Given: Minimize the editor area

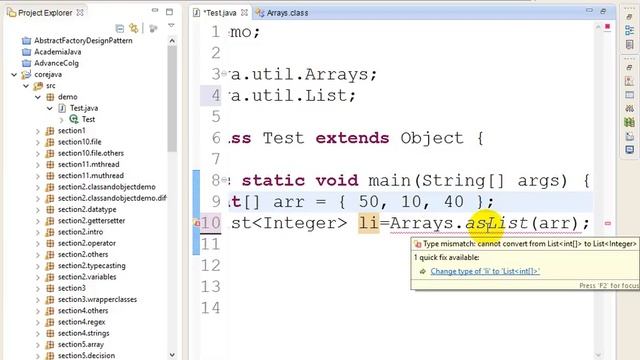Looking at the screenshot, I should 589,10.
